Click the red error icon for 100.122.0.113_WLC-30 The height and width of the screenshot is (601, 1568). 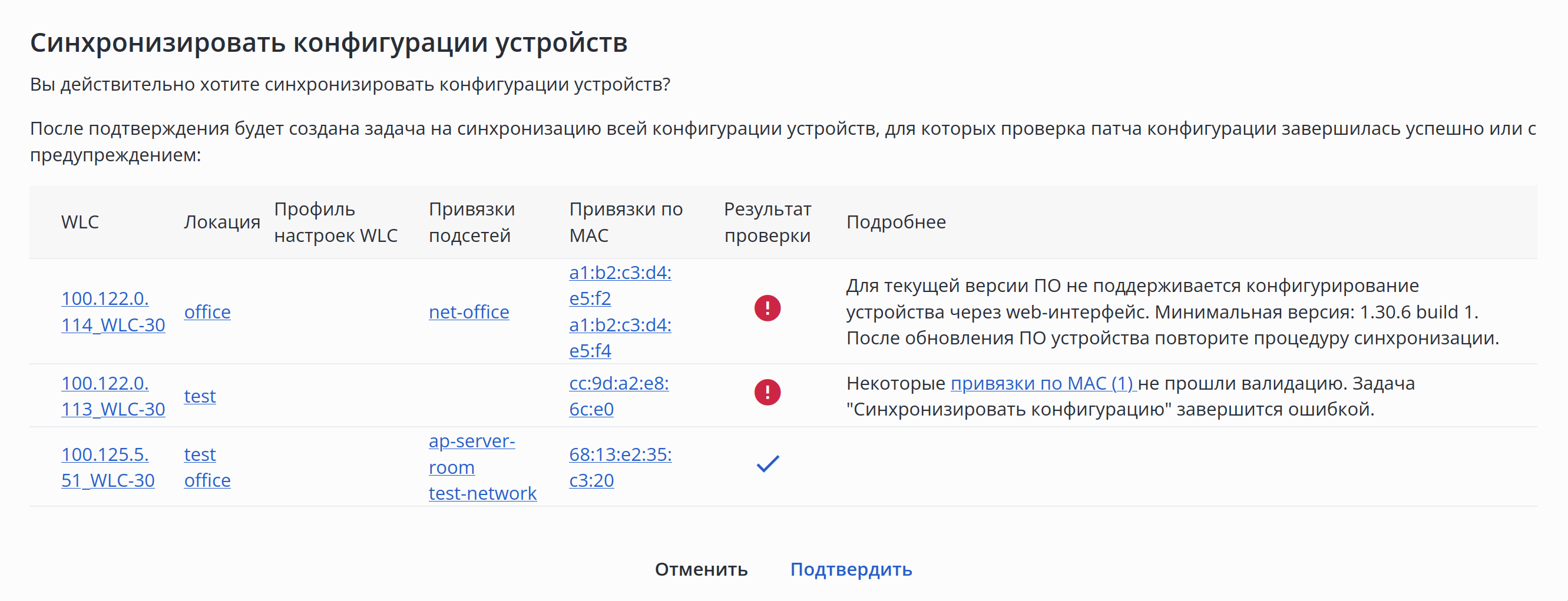coord(767,393)
